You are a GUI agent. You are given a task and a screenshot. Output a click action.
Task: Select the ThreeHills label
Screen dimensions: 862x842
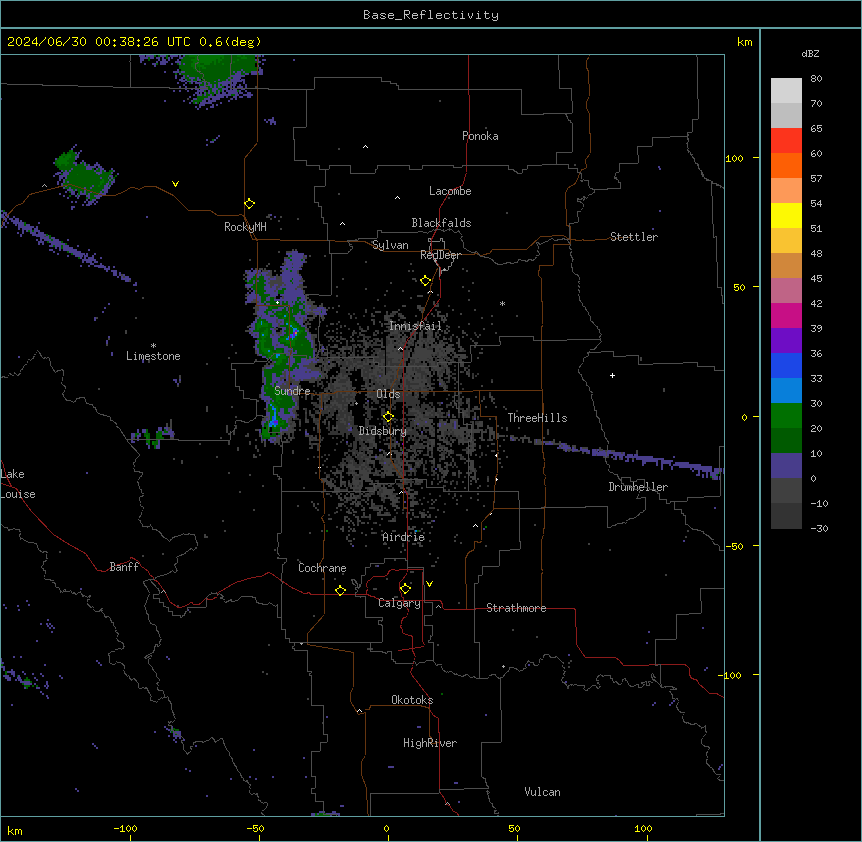point(537,418)
